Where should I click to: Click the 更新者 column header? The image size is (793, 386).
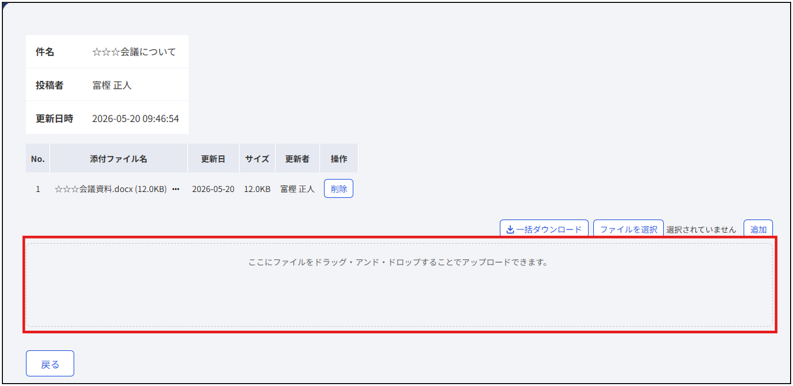coord(297,158)
